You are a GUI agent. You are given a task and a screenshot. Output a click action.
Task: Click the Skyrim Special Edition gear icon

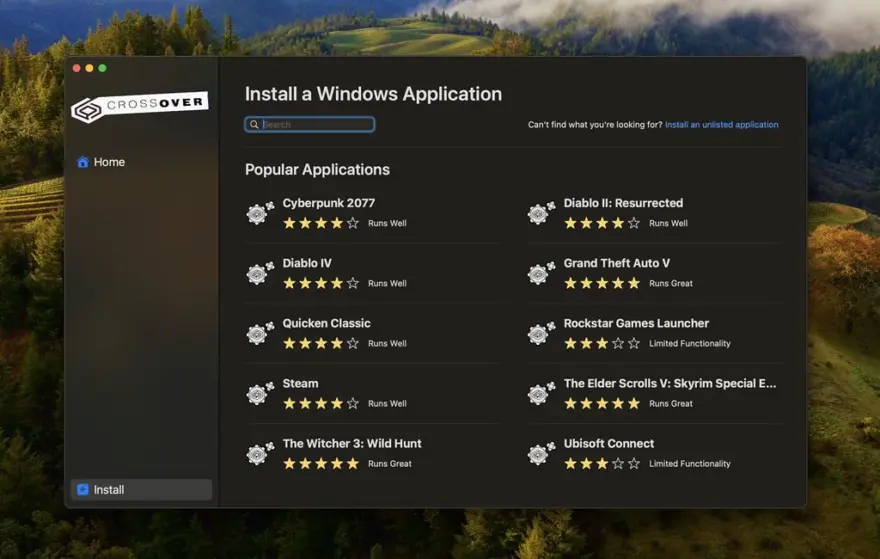point(541,393)
